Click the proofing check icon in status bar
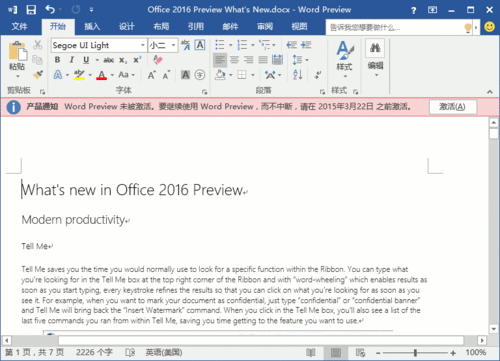This screenshot has height=361, width=500. tap(130, 352)
